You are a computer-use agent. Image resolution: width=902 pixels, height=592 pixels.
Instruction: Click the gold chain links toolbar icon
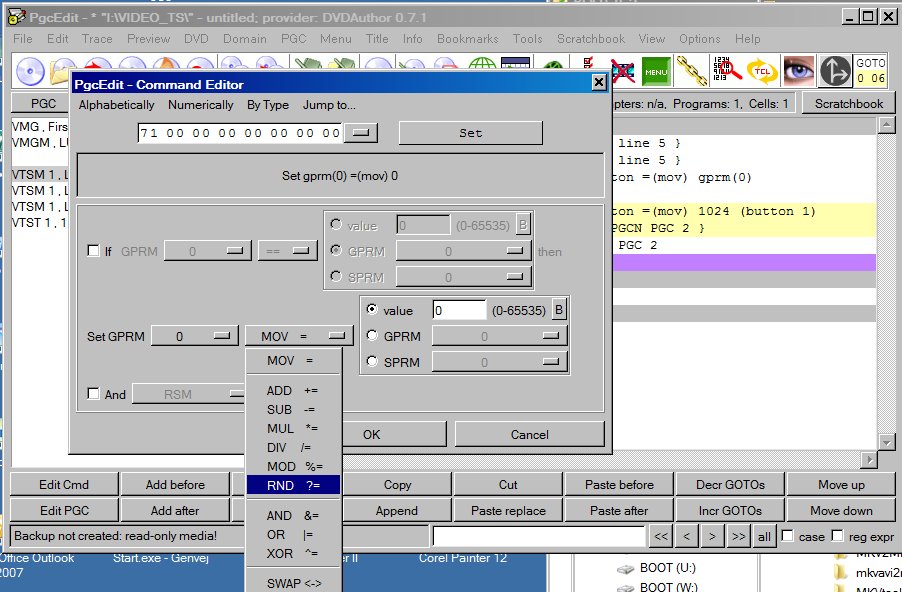691,71
